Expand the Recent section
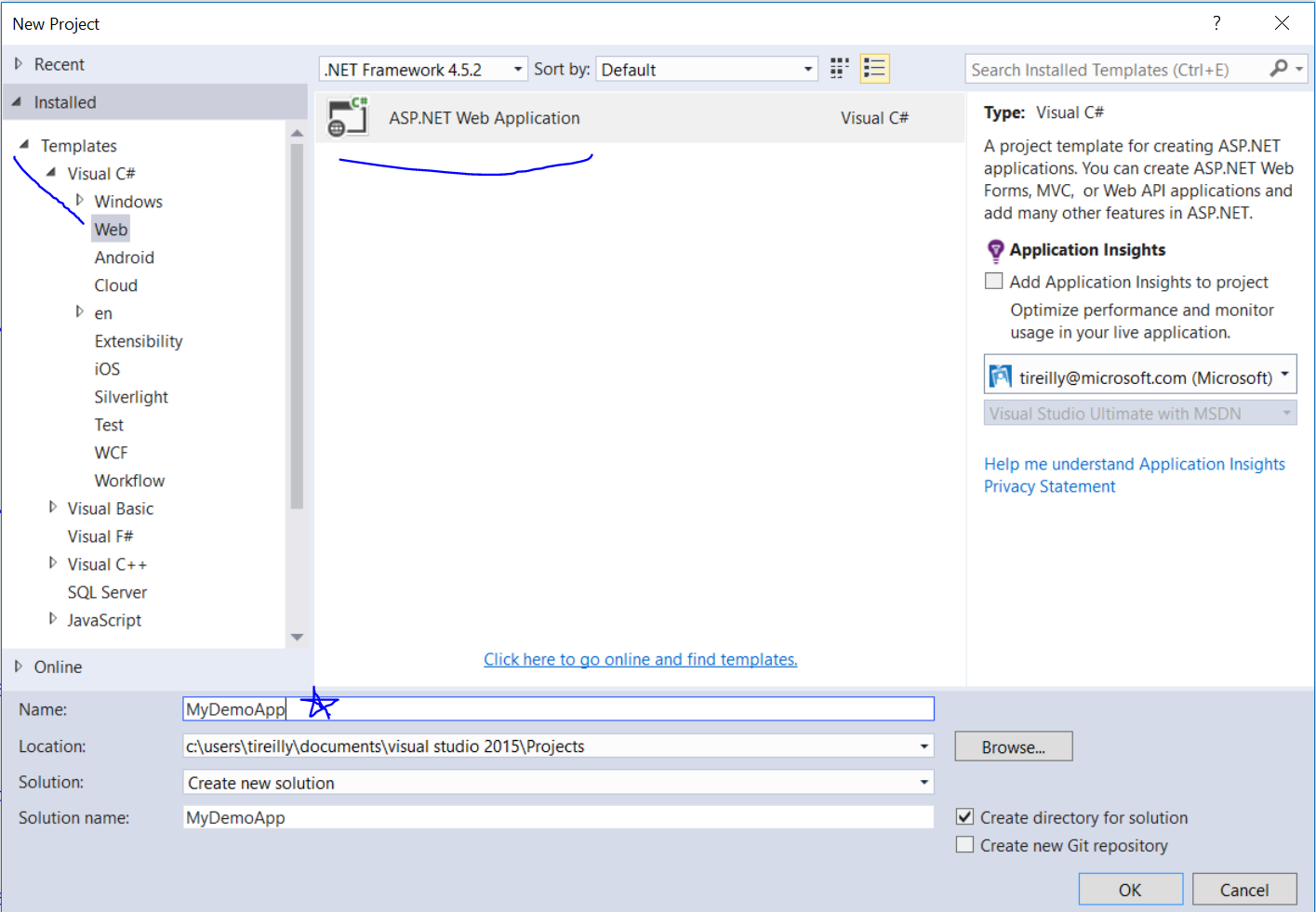The width and height of the screenshot is (1316, 912). 19,64
